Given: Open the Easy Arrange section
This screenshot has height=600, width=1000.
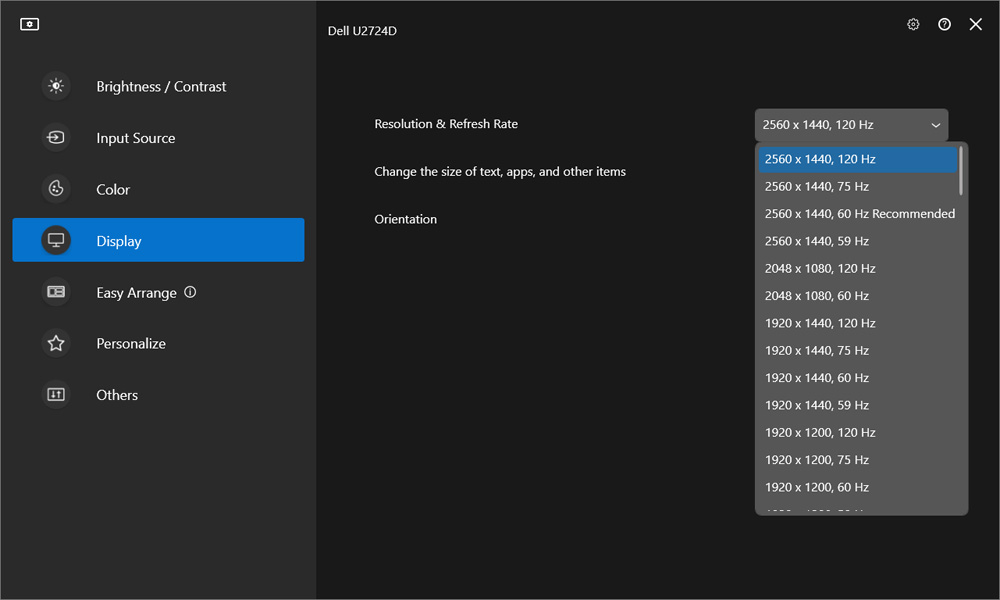Looking at the screenshot, I should [158, 292].
